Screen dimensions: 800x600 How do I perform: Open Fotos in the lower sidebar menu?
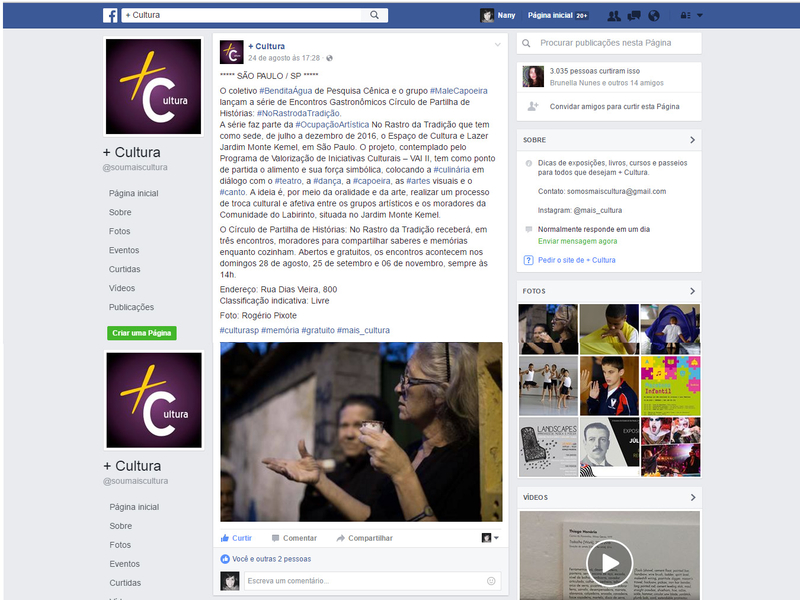tap(120, 545)
